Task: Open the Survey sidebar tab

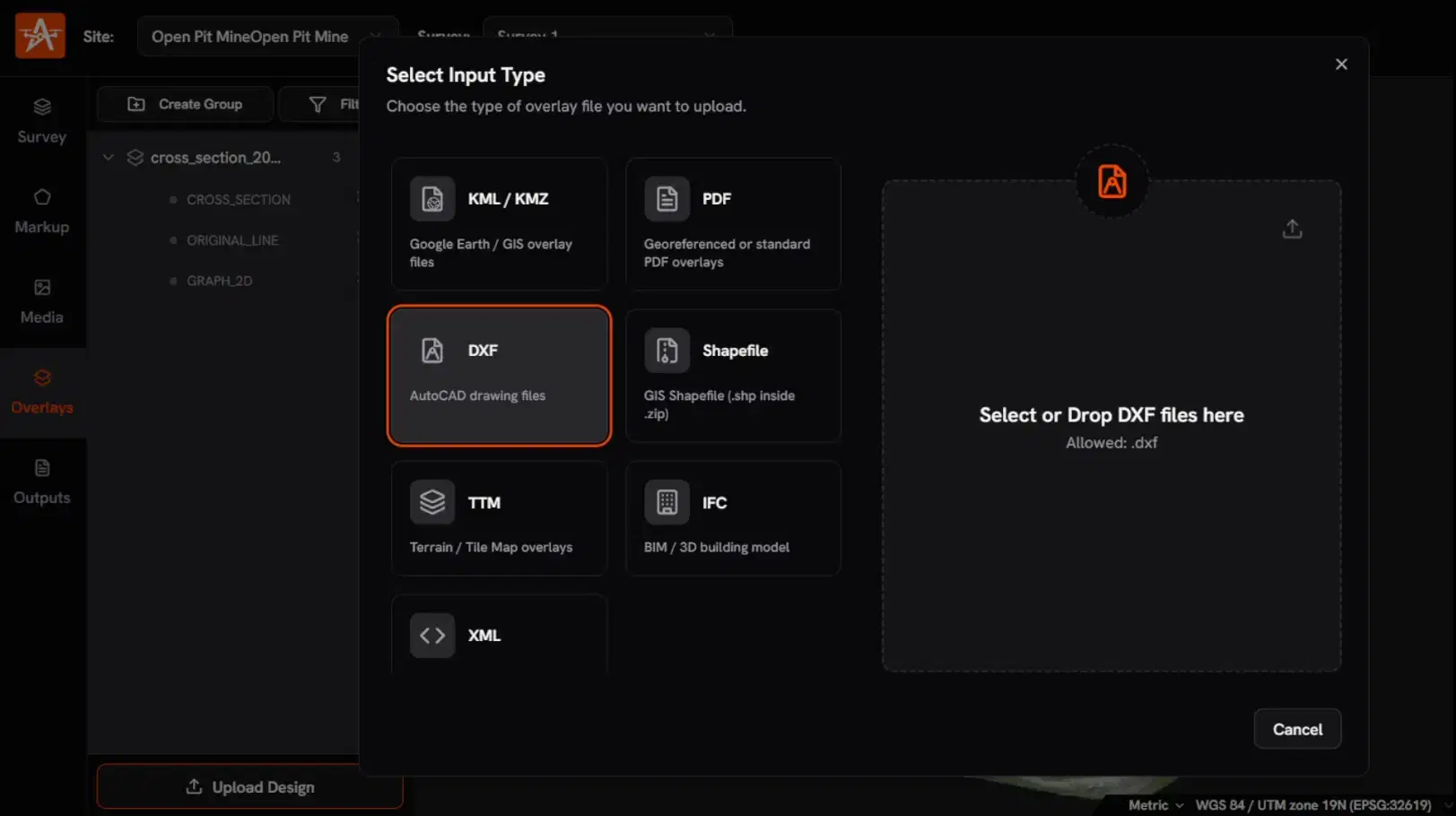Action: [42, 121]
